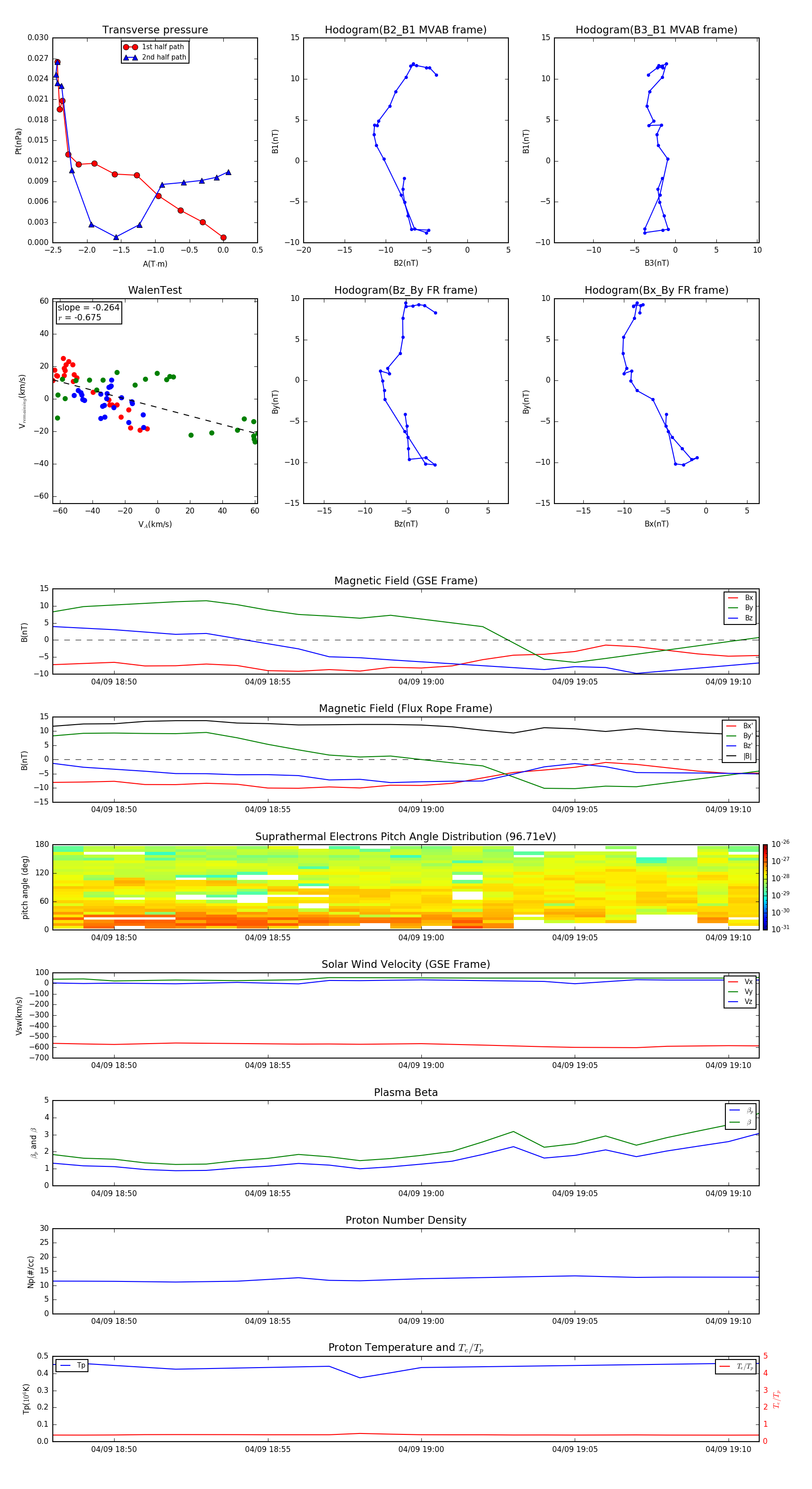This screenshot has height=1489, width=812.
Task: Click the 'Bz(nT)' x-axis label
Action: tap(406, 524)
